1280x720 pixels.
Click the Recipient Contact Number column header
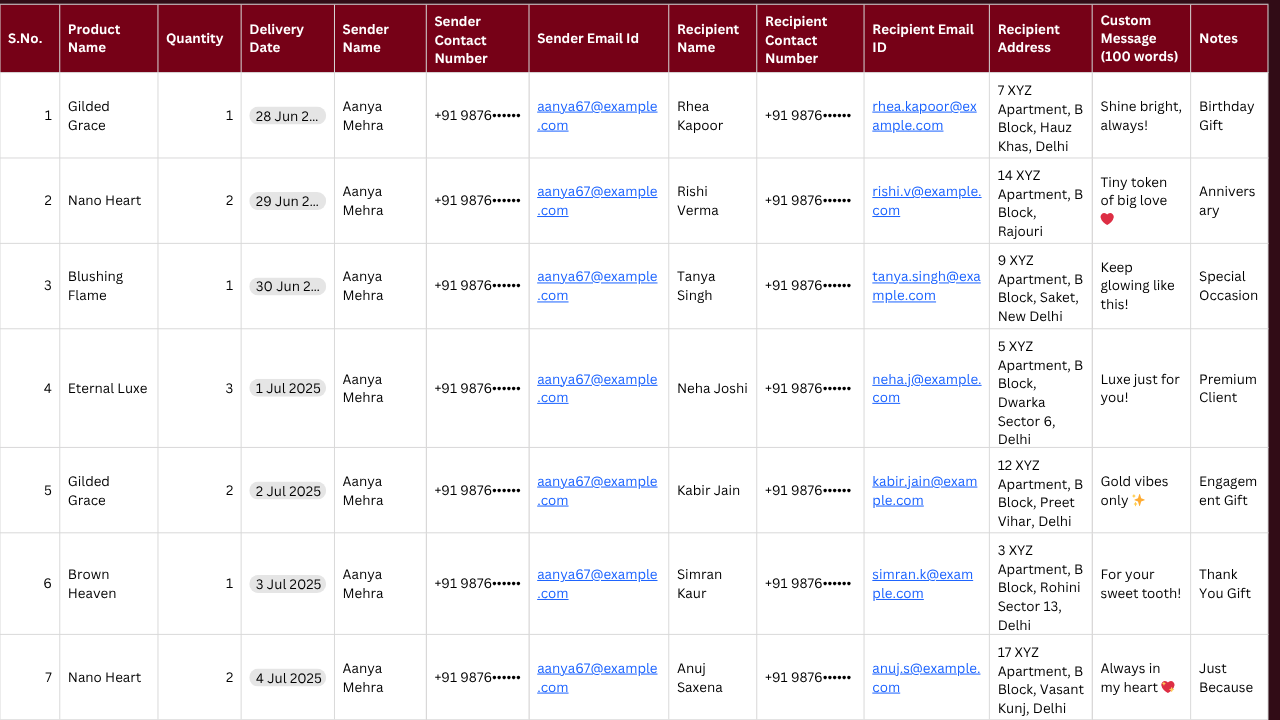(x=810, y=38)
